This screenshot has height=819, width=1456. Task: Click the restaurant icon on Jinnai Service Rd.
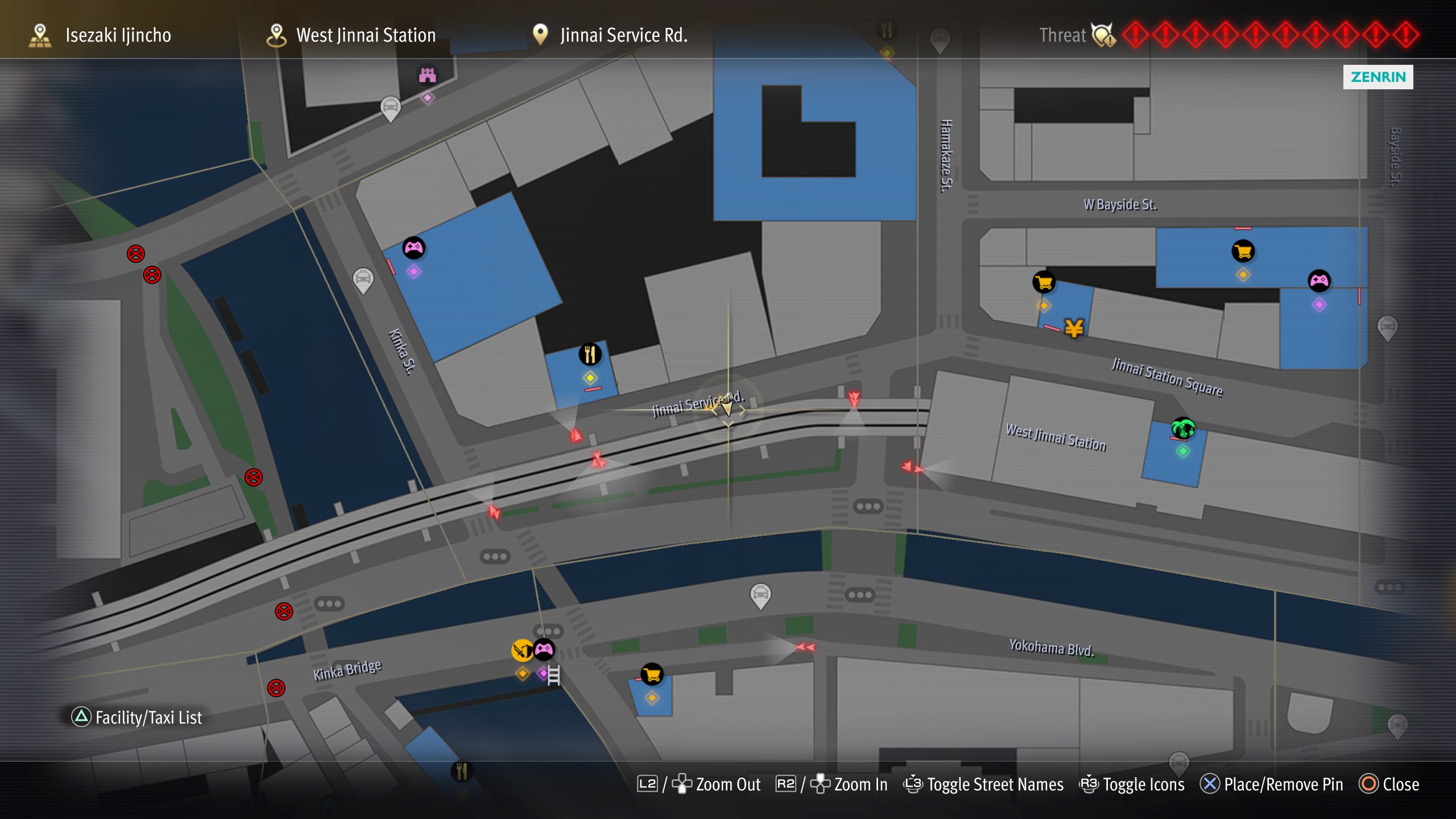click(x=590, y=354)
